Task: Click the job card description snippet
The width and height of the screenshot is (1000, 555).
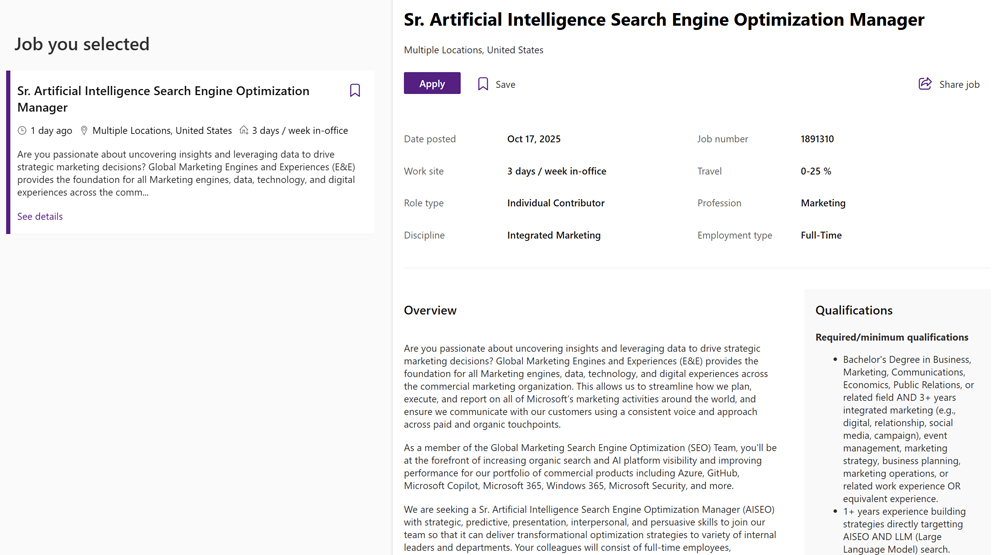Action: (x=186, y=173)
